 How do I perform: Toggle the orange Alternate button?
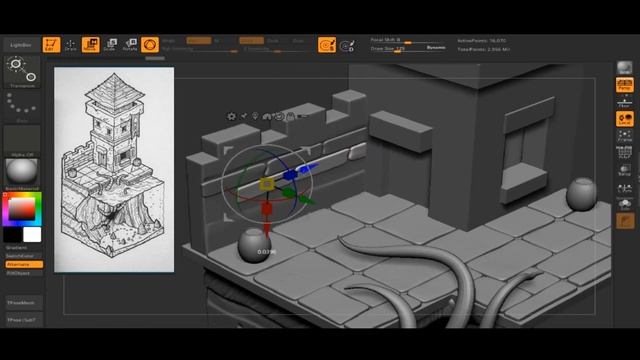24,264
